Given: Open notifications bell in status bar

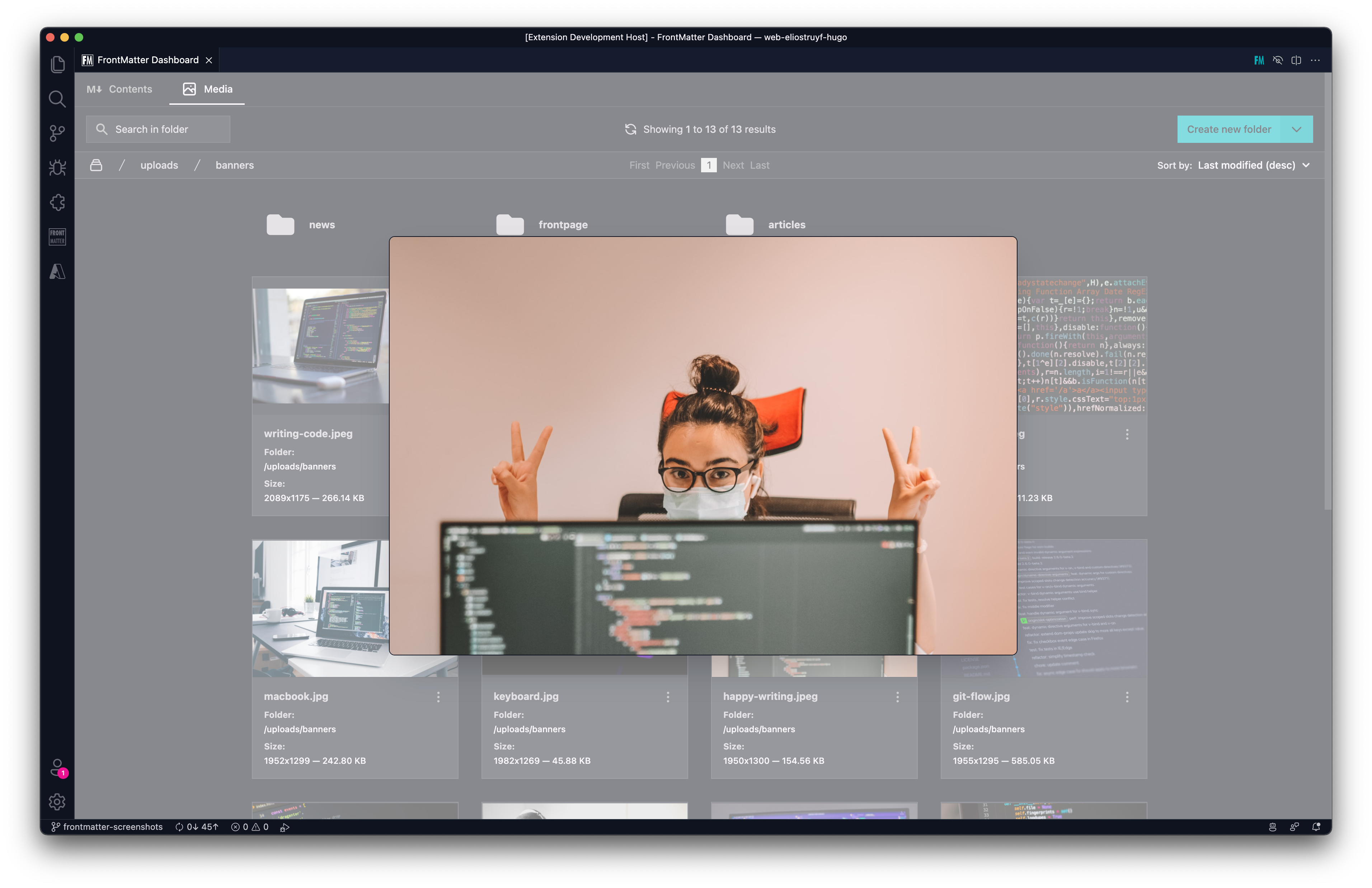Looking at the screenshot, I should (1316, 827).
